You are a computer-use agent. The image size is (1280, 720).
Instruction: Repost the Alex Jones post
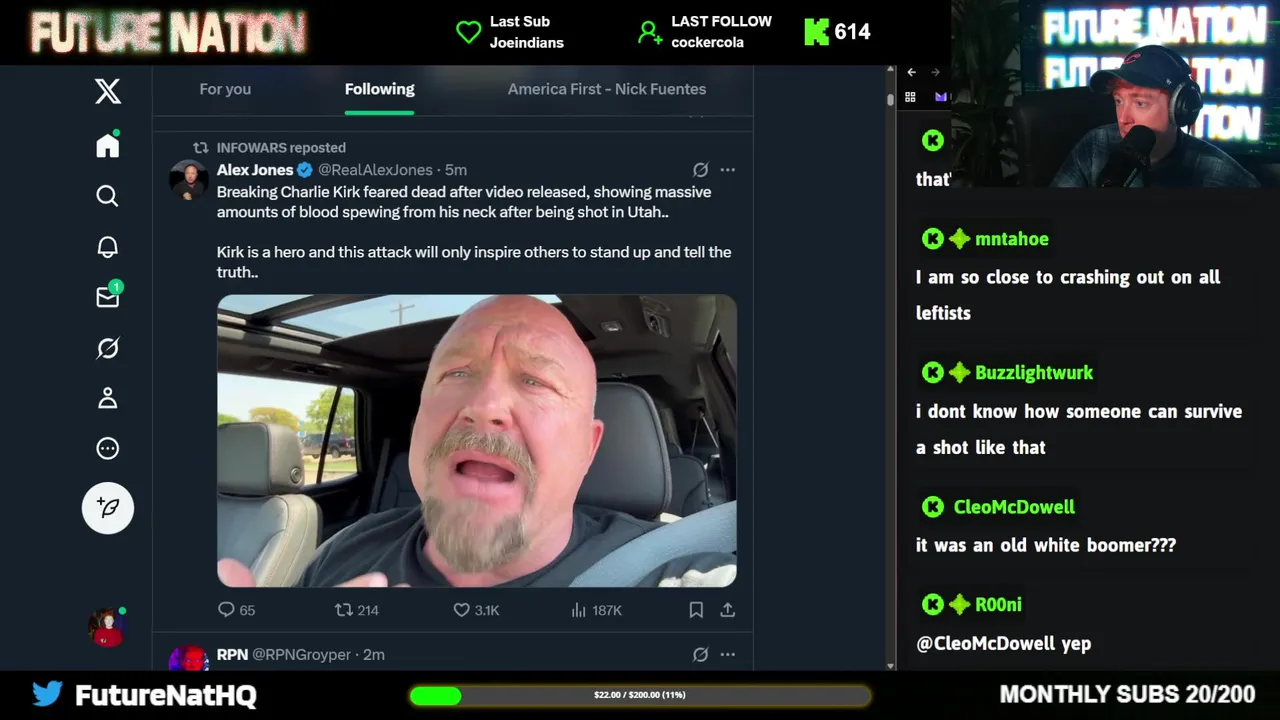pyautogui.click(x=356, y=609)
